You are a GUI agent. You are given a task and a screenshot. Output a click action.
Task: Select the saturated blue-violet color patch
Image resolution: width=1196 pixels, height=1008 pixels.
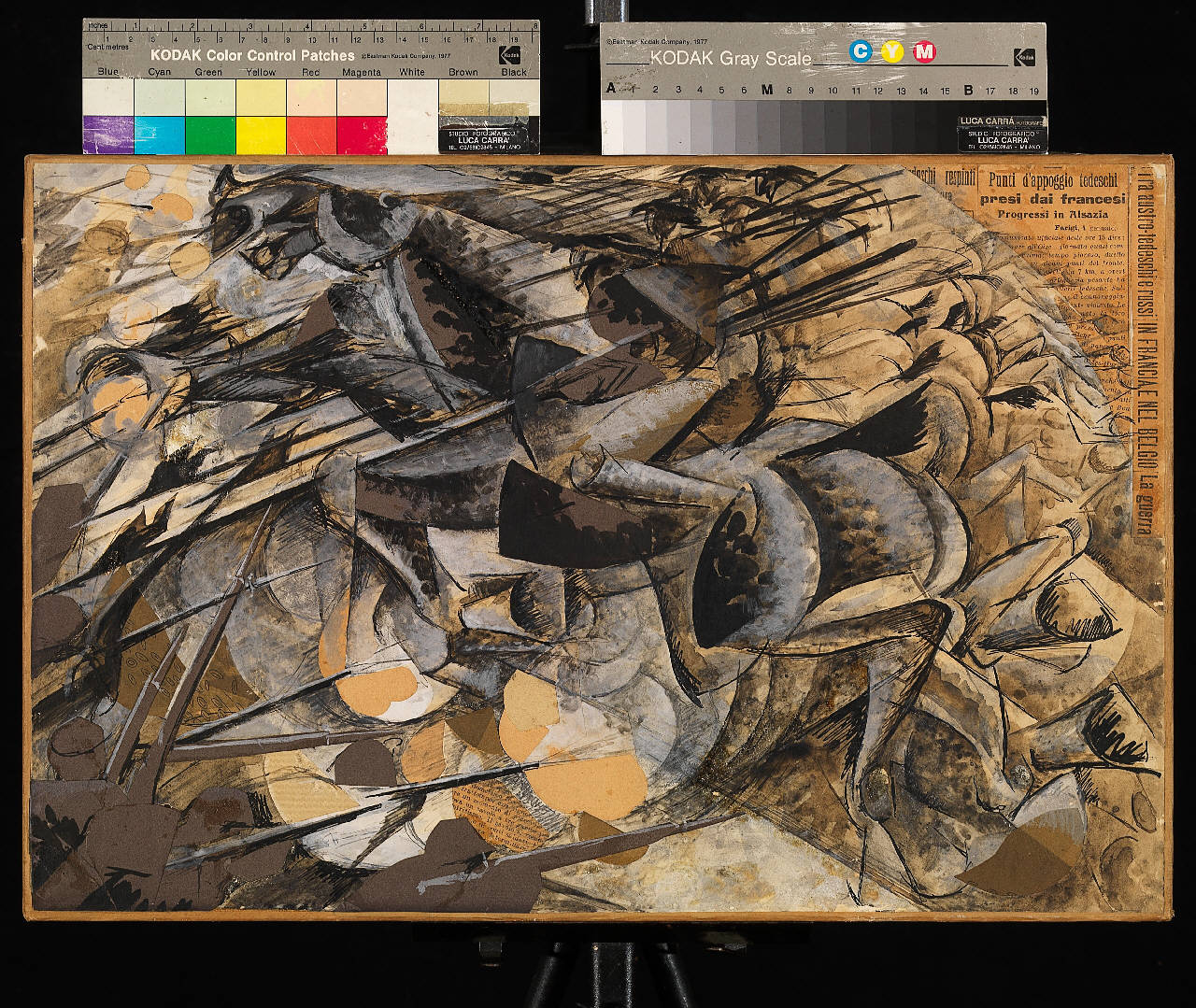(x=108, y=135)
